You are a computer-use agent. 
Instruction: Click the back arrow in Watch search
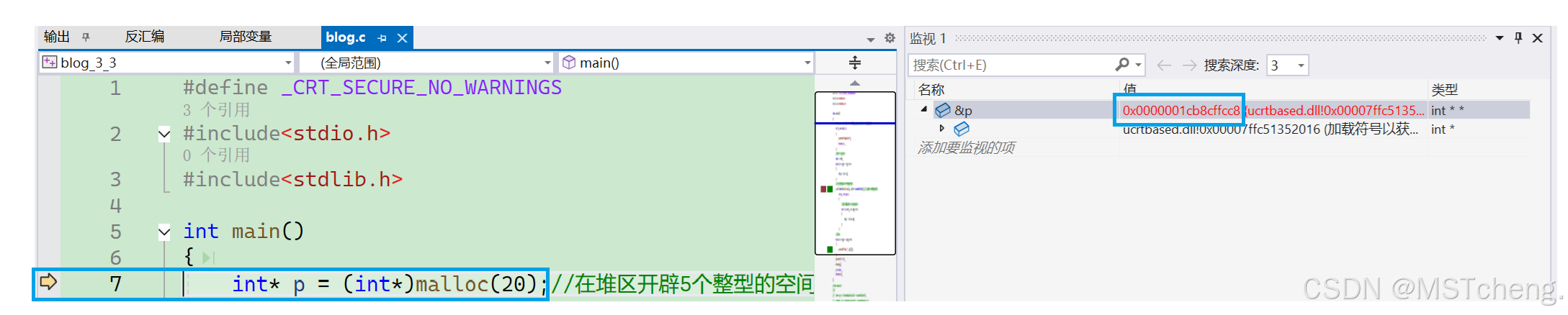coord(1163,65)
